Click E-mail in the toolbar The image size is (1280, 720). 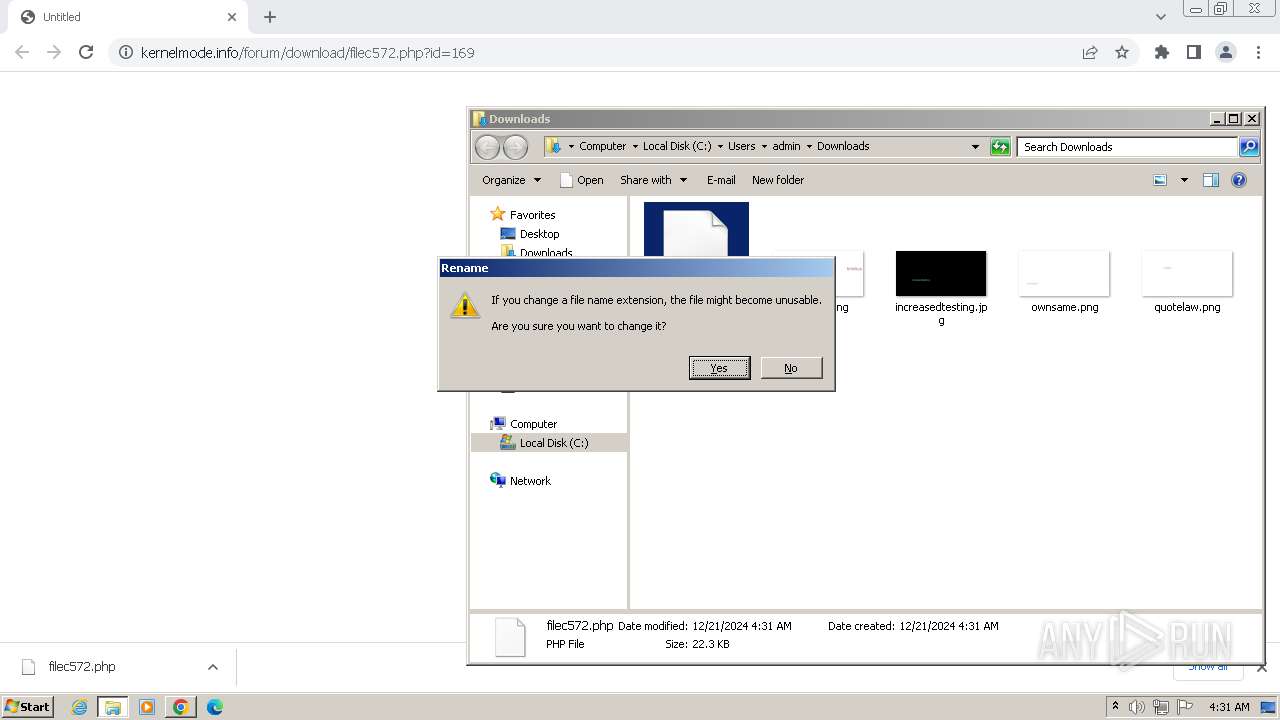coord(721,180)
